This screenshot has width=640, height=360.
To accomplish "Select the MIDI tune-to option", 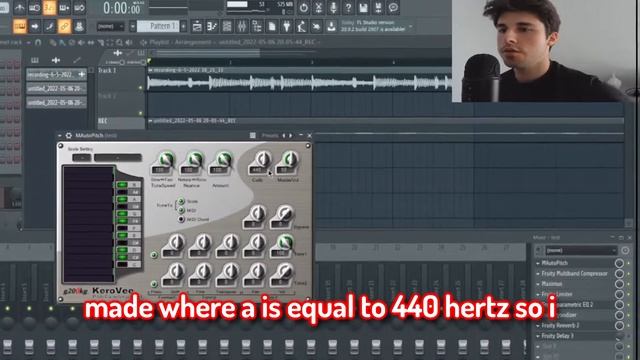I will point(181,210).
